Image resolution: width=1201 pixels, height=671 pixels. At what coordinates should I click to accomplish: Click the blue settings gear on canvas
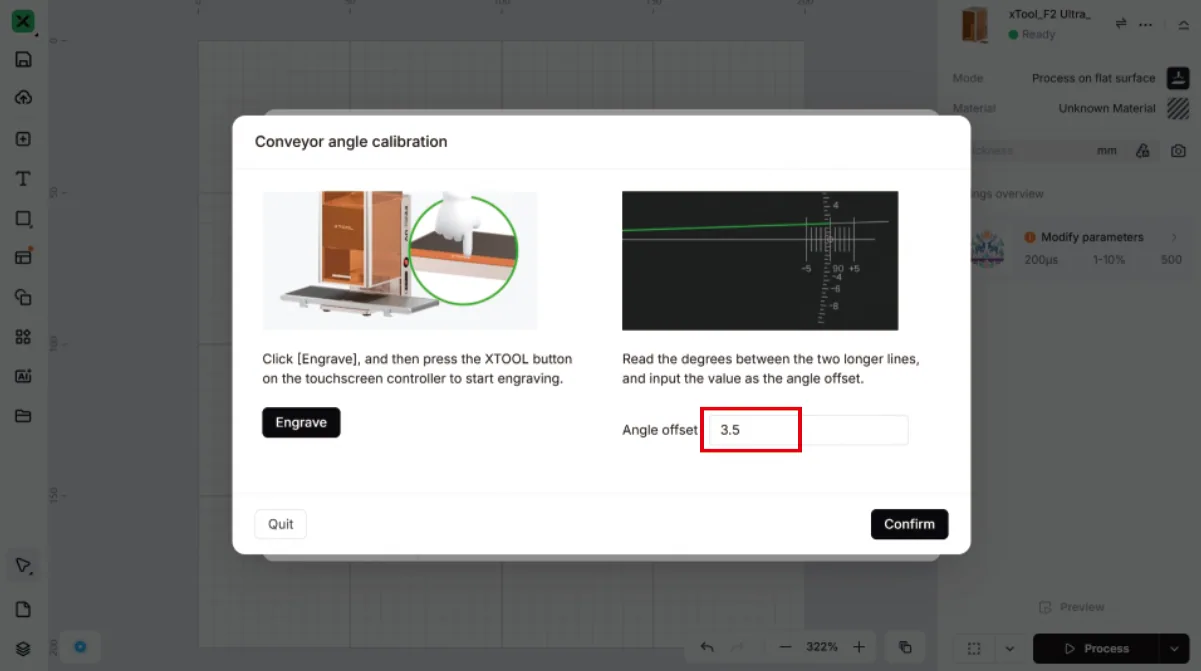point(80,647)
